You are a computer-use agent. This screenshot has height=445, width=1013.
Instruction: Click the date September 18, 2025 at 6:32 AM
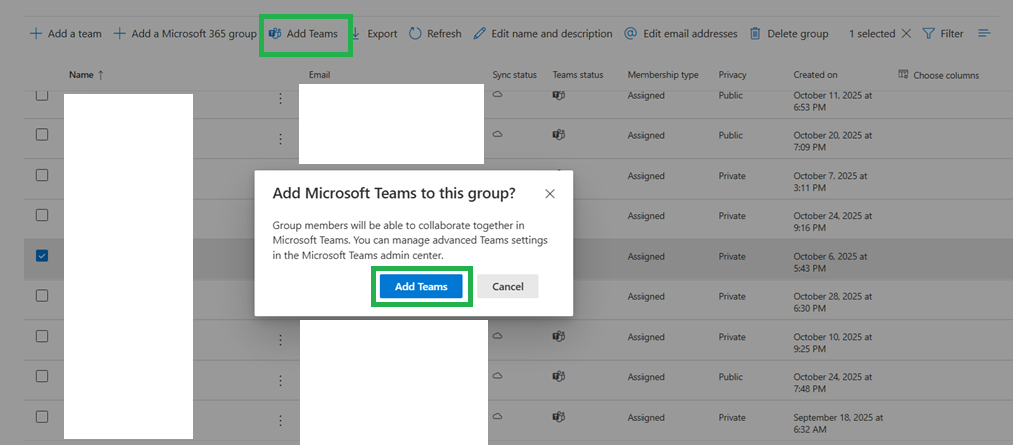838,423
